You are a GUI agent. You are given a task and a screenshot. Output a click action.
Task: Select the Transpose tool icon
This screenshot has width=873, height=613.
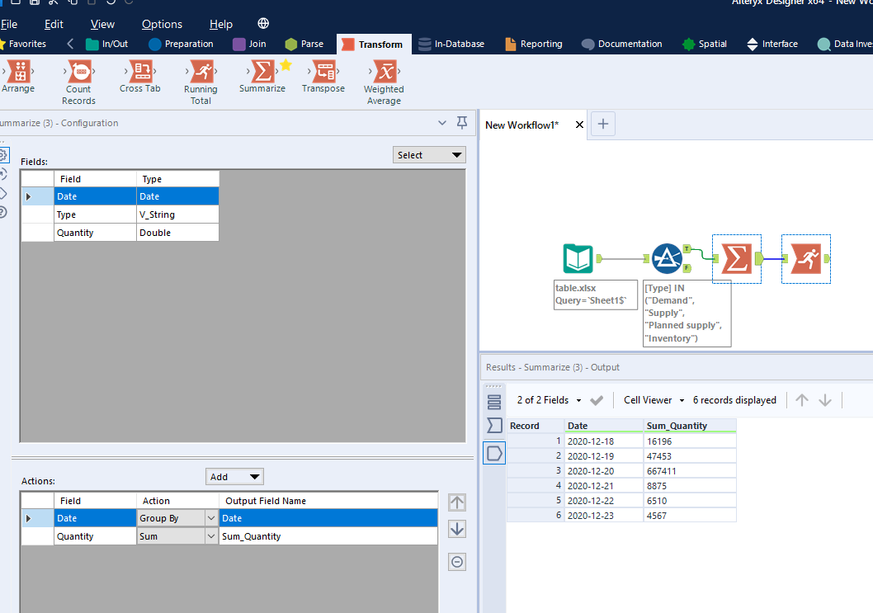323,72
